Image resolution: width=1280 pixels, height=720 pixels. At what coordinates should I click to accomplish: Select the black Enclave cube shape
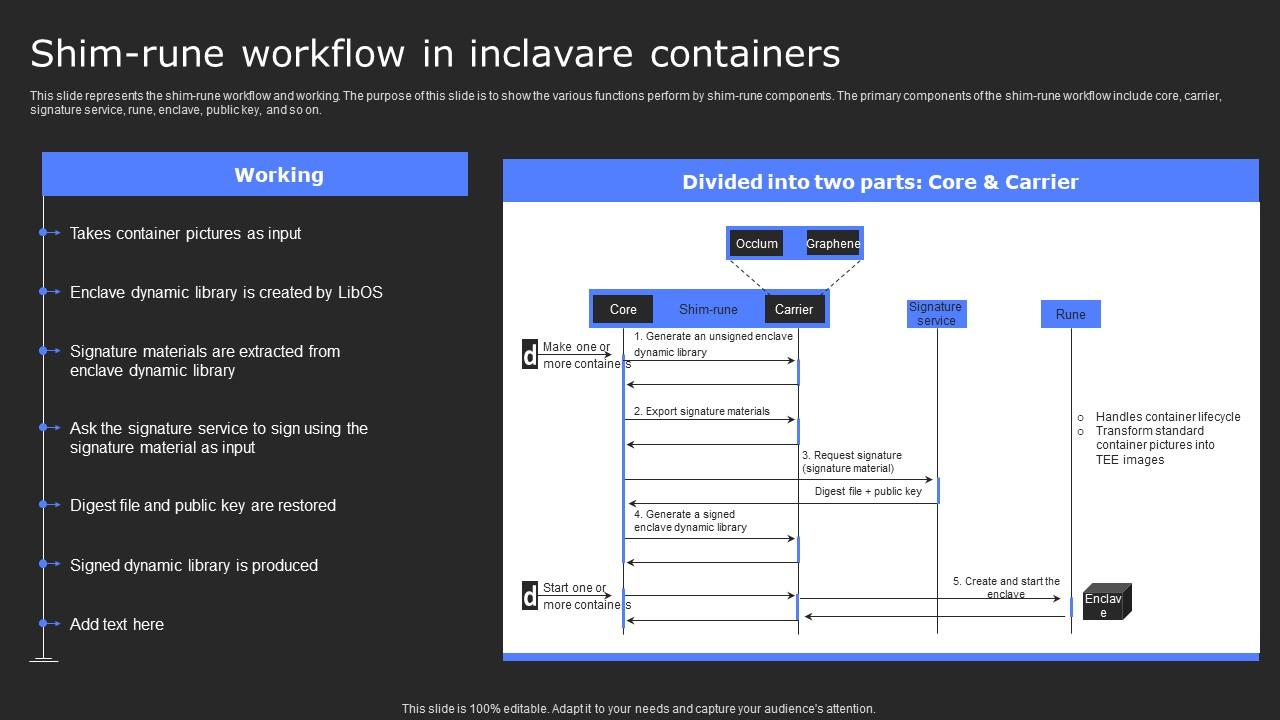coord(1104,600)
